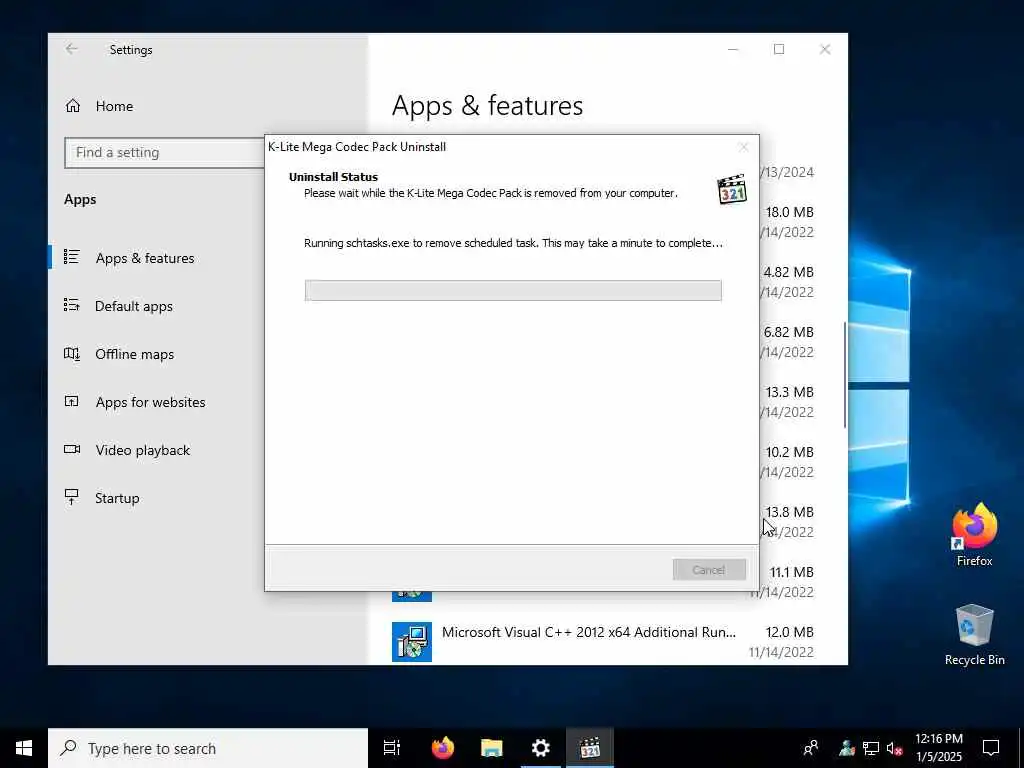Open the Windows Start menu

(24, 748)
